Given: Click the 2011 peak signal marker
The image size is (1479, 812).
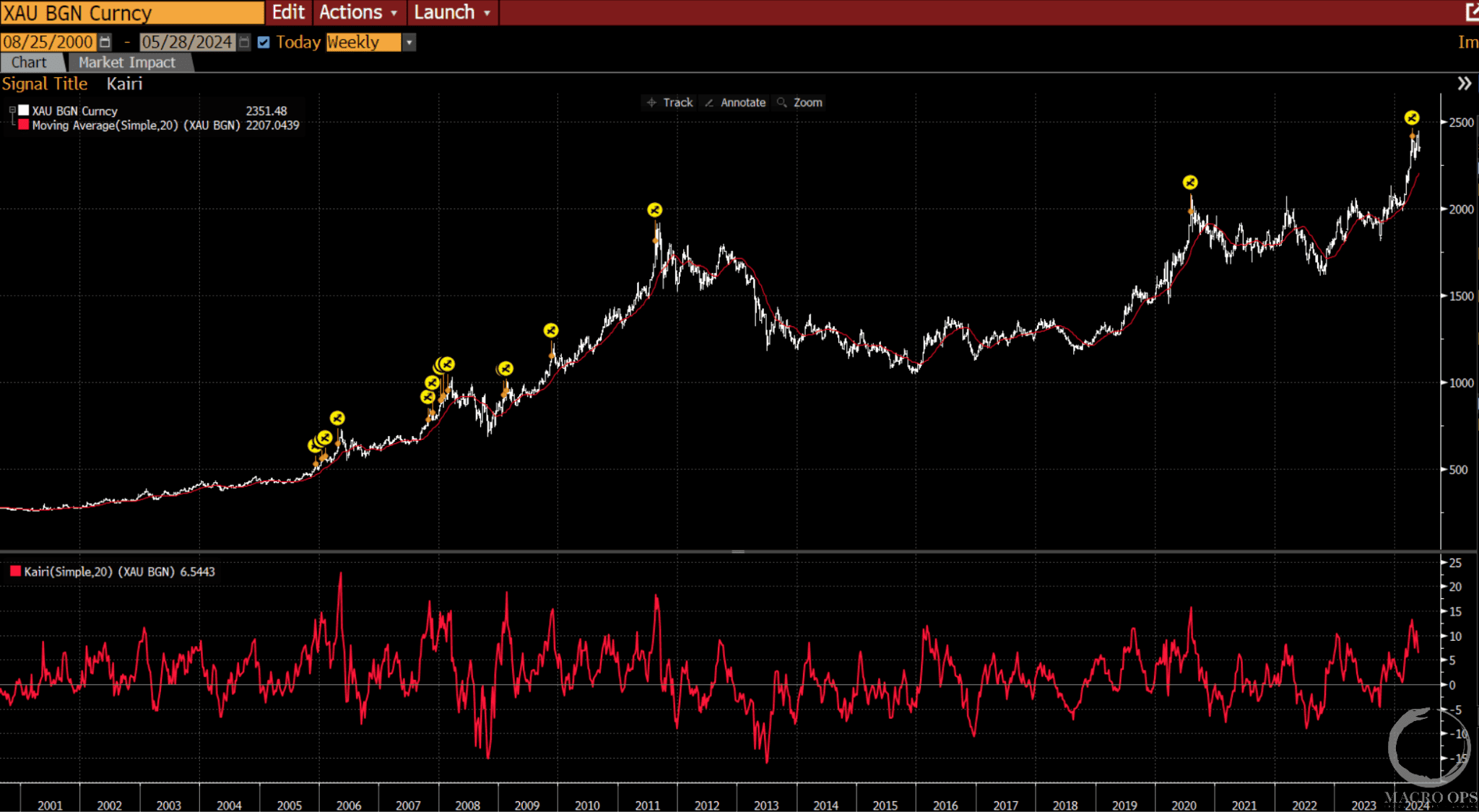Looking at the screenshot, I should (x=654, y=210).
